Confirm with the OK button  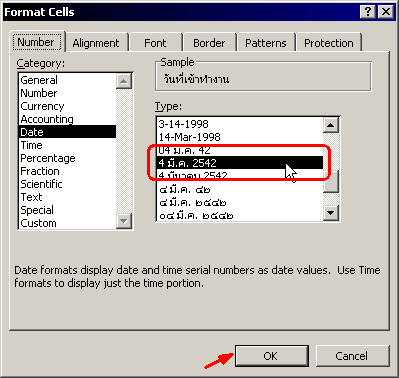pyautogui.click(x=271, y=356)
